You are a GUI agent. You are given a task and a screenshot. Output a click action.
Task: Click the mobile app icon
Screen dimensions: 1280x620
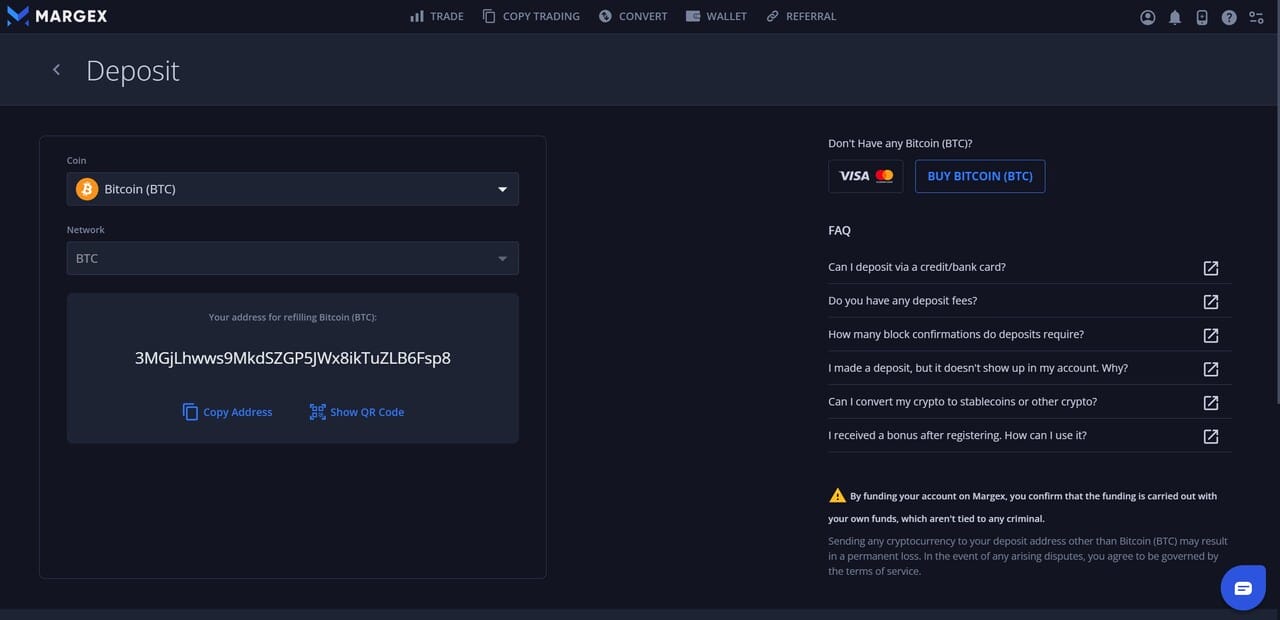(x=1202, y=16)
